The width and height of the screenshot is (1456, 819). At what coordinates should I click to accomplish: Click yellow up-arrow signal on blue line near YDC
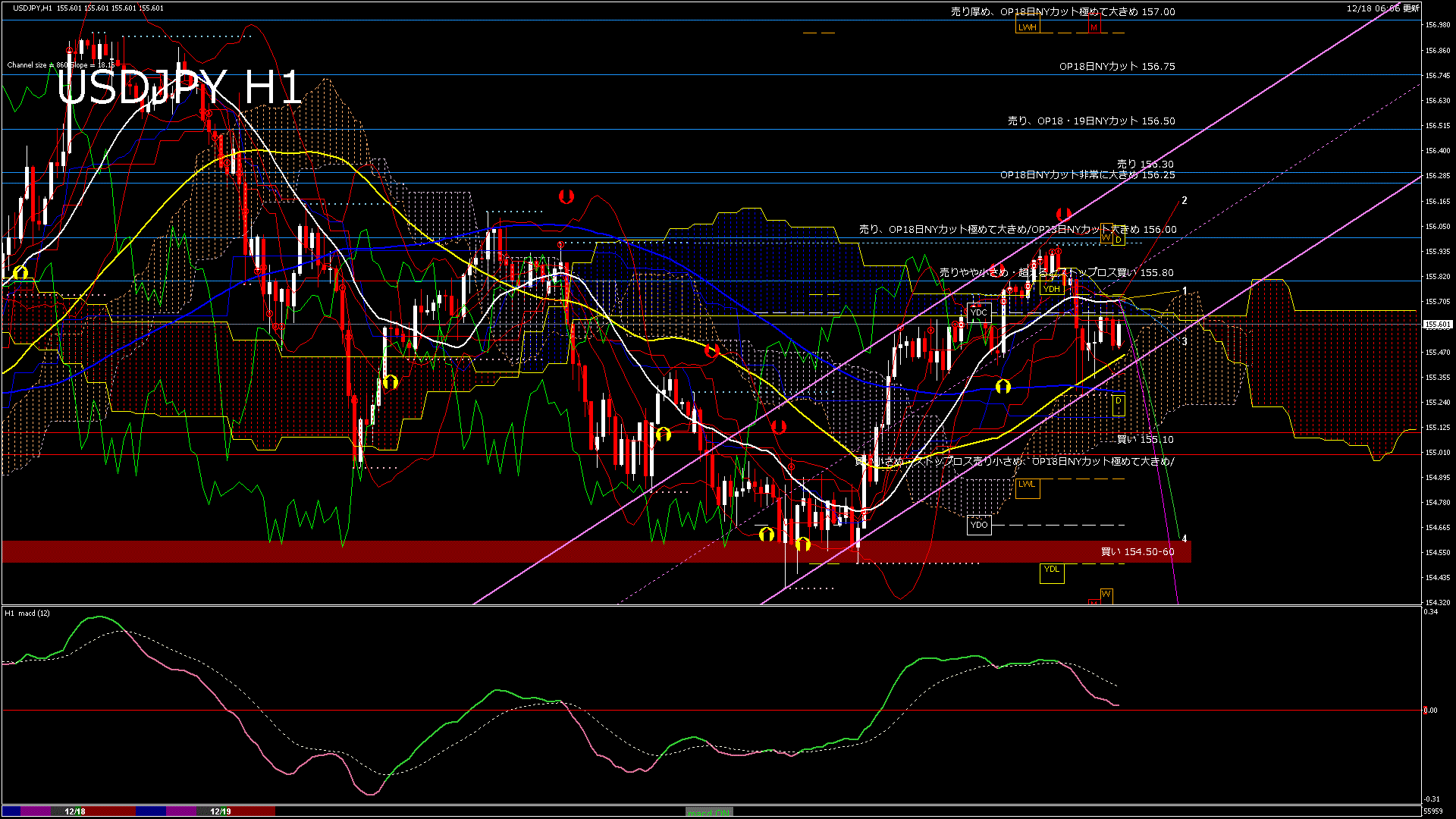[1003, 387]
